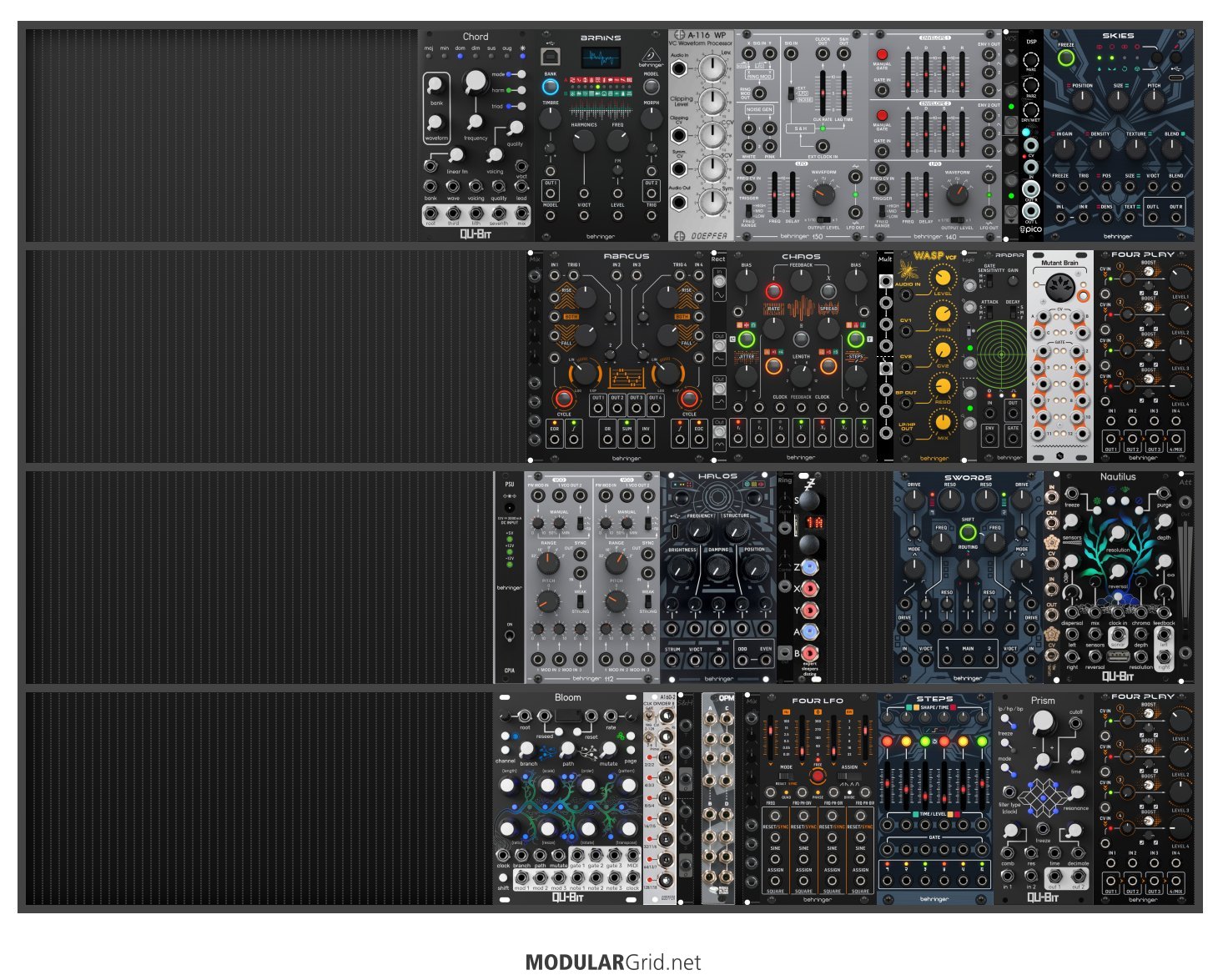The image size is (1228, 980).
Task: Click the yellow MIX knob on Wasp VCF
Action: 943,422
